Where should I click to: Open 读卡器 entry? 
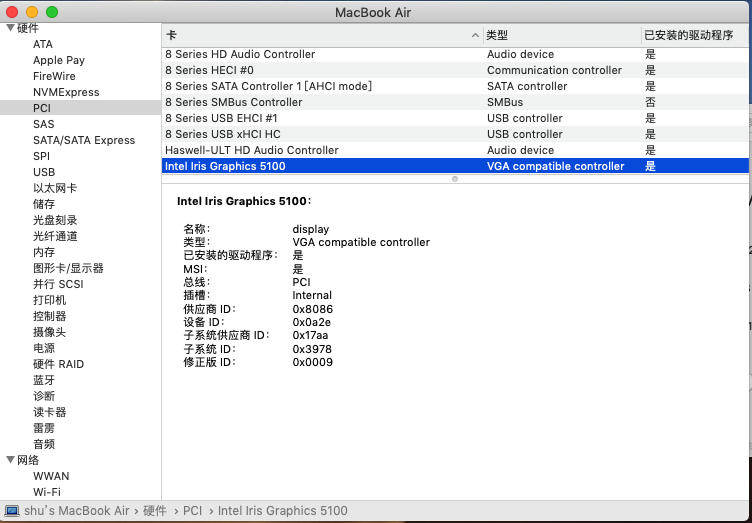pos(49,412)
